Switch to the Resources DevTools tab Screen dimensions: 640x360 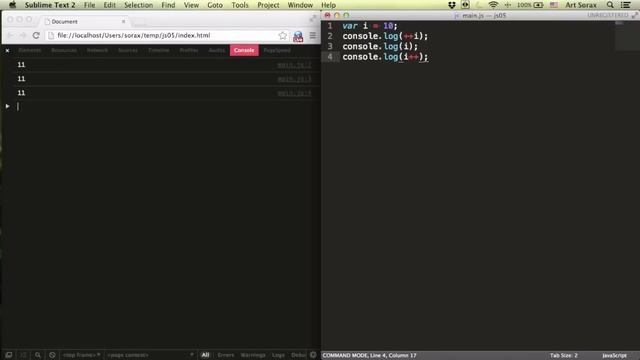[x=64, y=50]
